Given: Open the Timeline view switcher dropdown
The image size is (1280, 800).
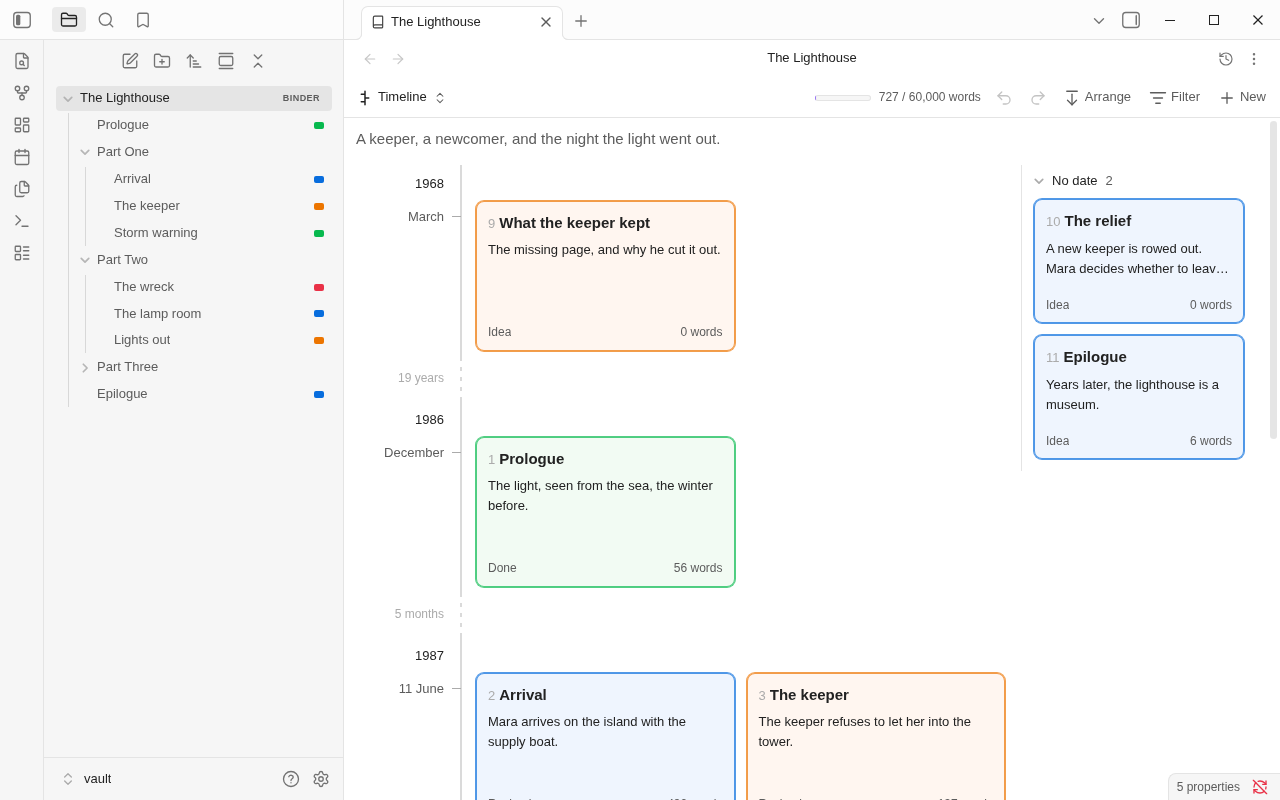Looking at the screenshot, I should (402, 97).
